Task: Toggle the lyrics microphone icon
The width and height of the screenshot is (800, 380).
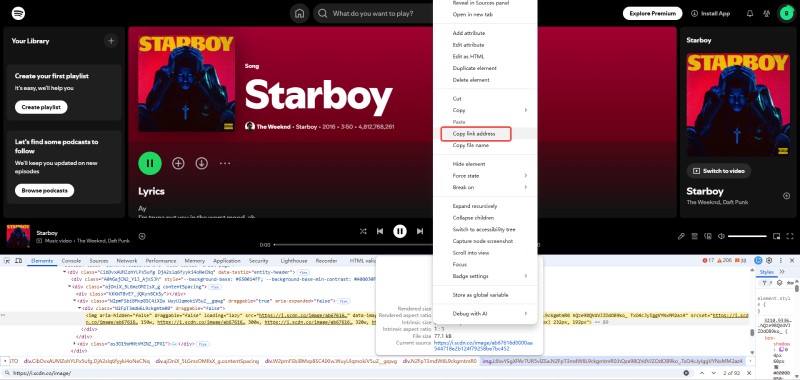Action: point(681,236)
